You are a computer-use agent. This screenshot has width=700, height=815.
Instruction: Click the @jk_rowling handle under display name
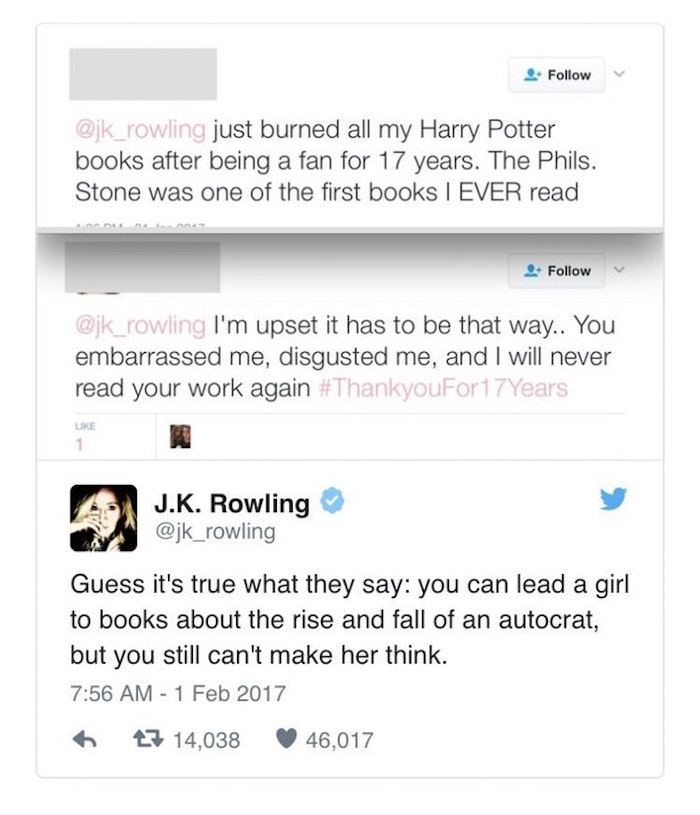[x=215, y=532]
